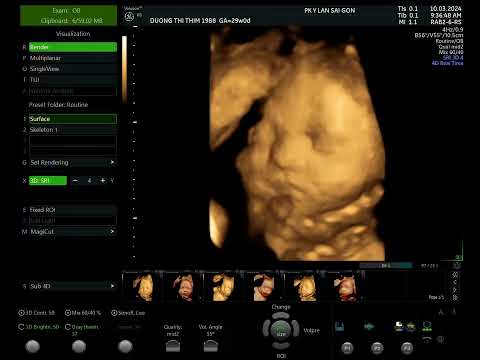Choose the Surface render preset
Viewport: 480px width, 360px height.
[73, 119]
